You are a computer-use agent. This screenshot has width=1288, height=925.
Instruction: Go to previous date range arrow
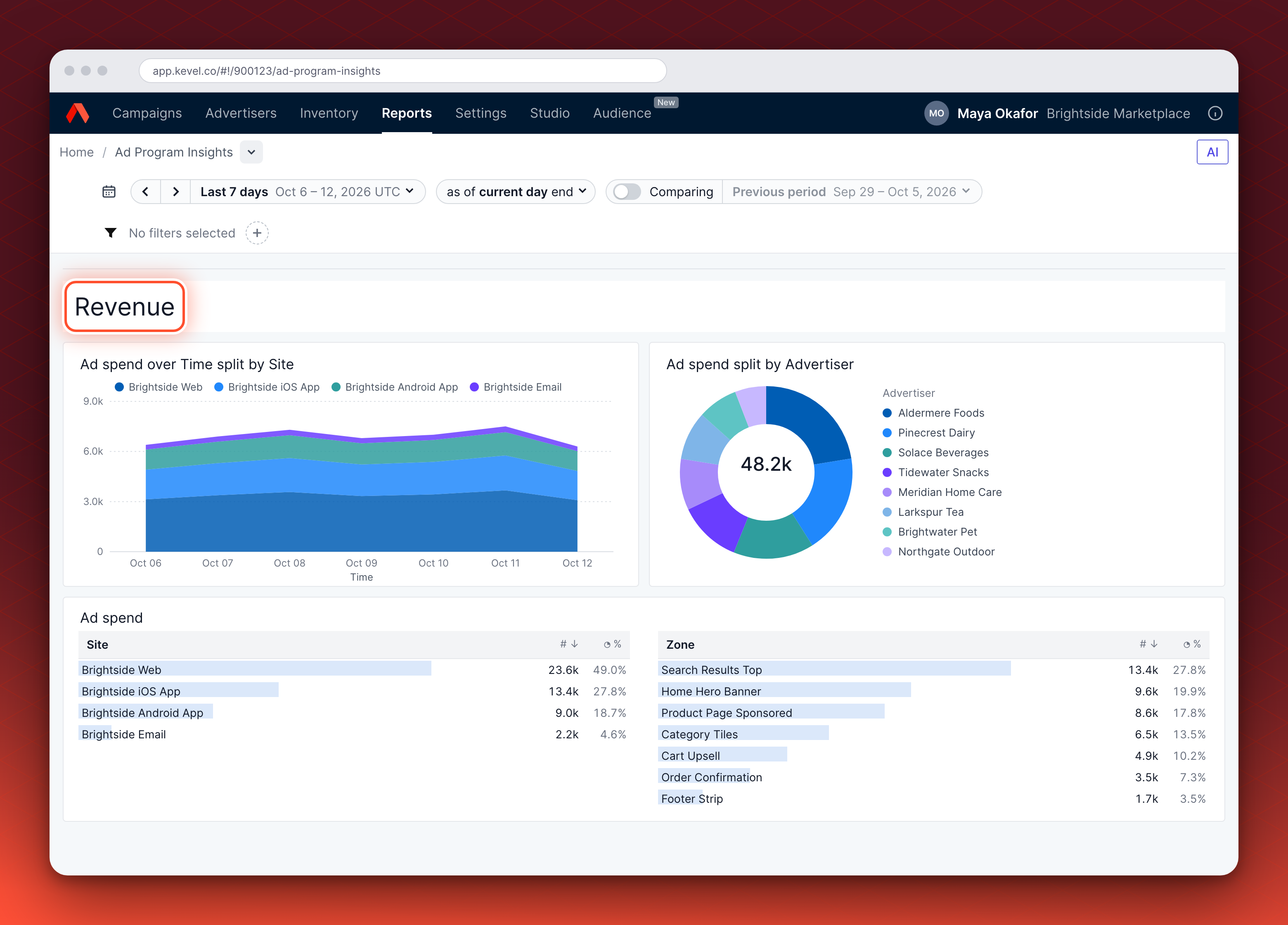[145, 192]
